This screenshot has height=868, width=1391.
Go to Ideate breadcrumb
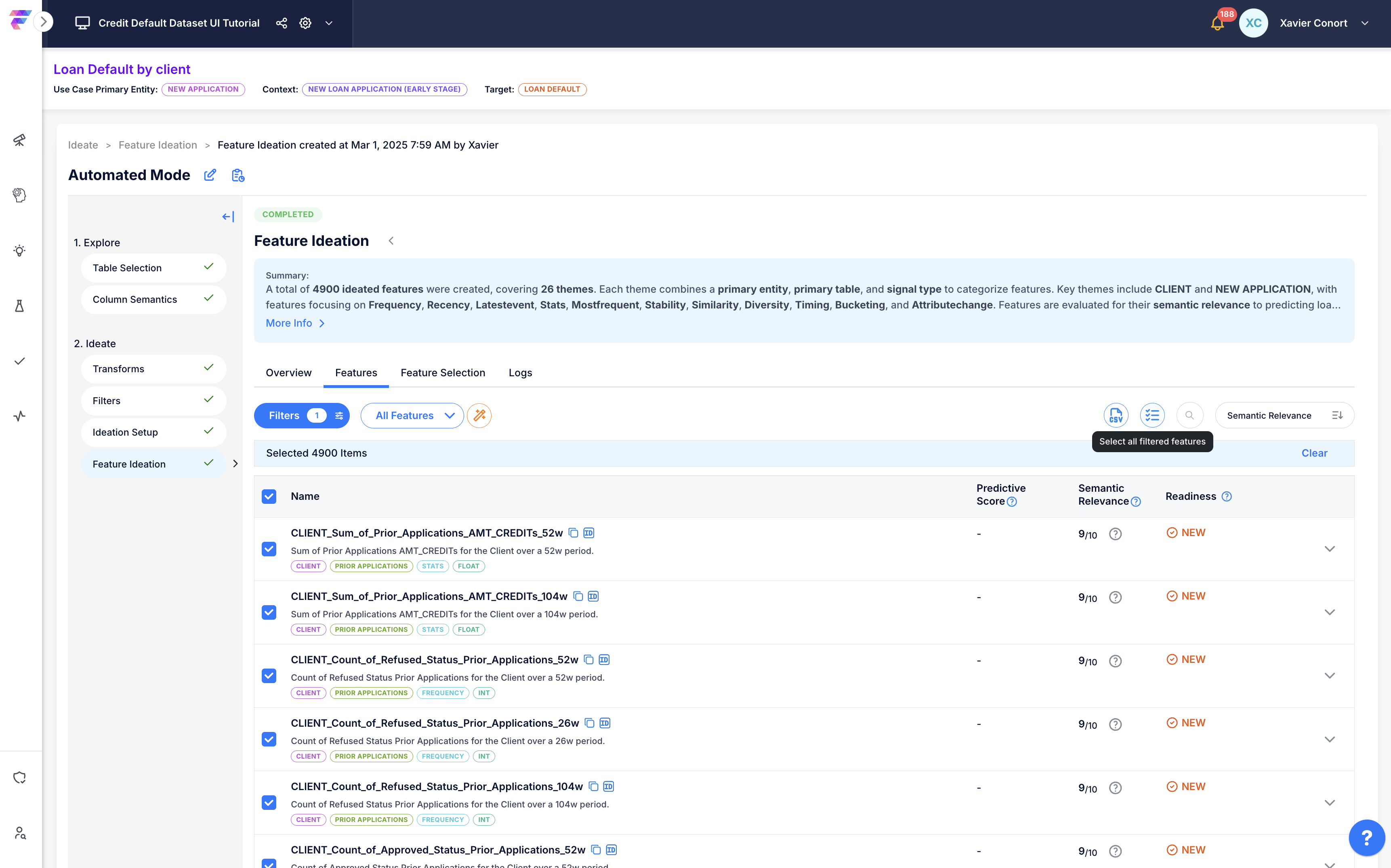coord(83,145)
